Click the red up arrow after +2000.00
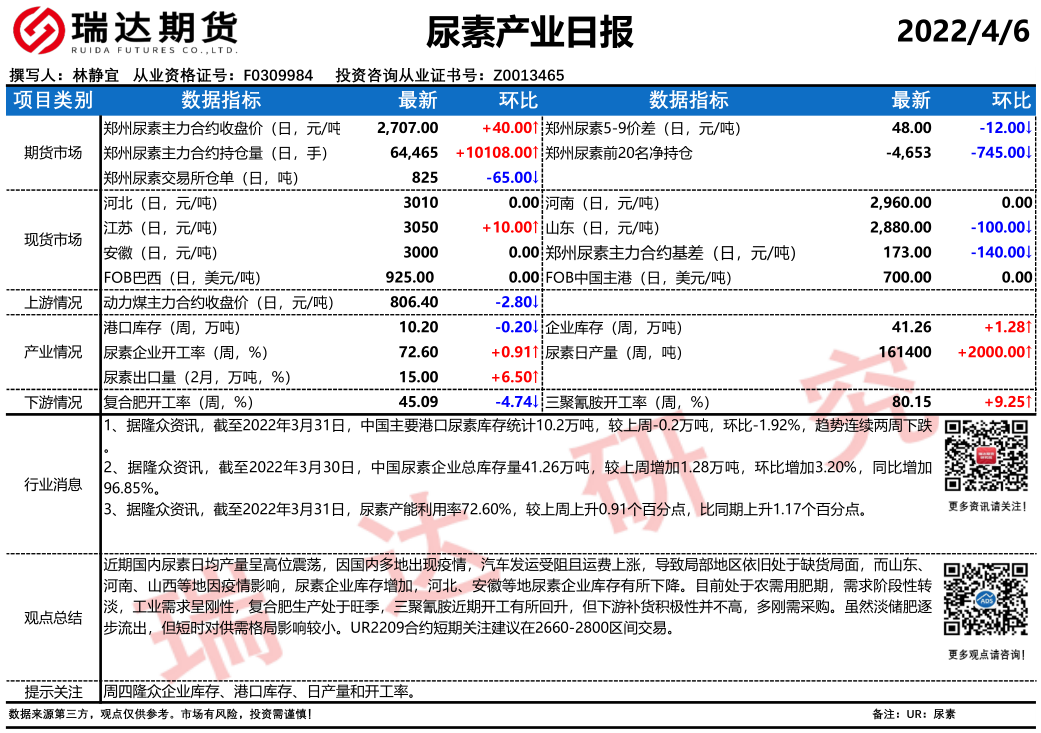The image size is (1041, 733). [x=1028, y=352]
